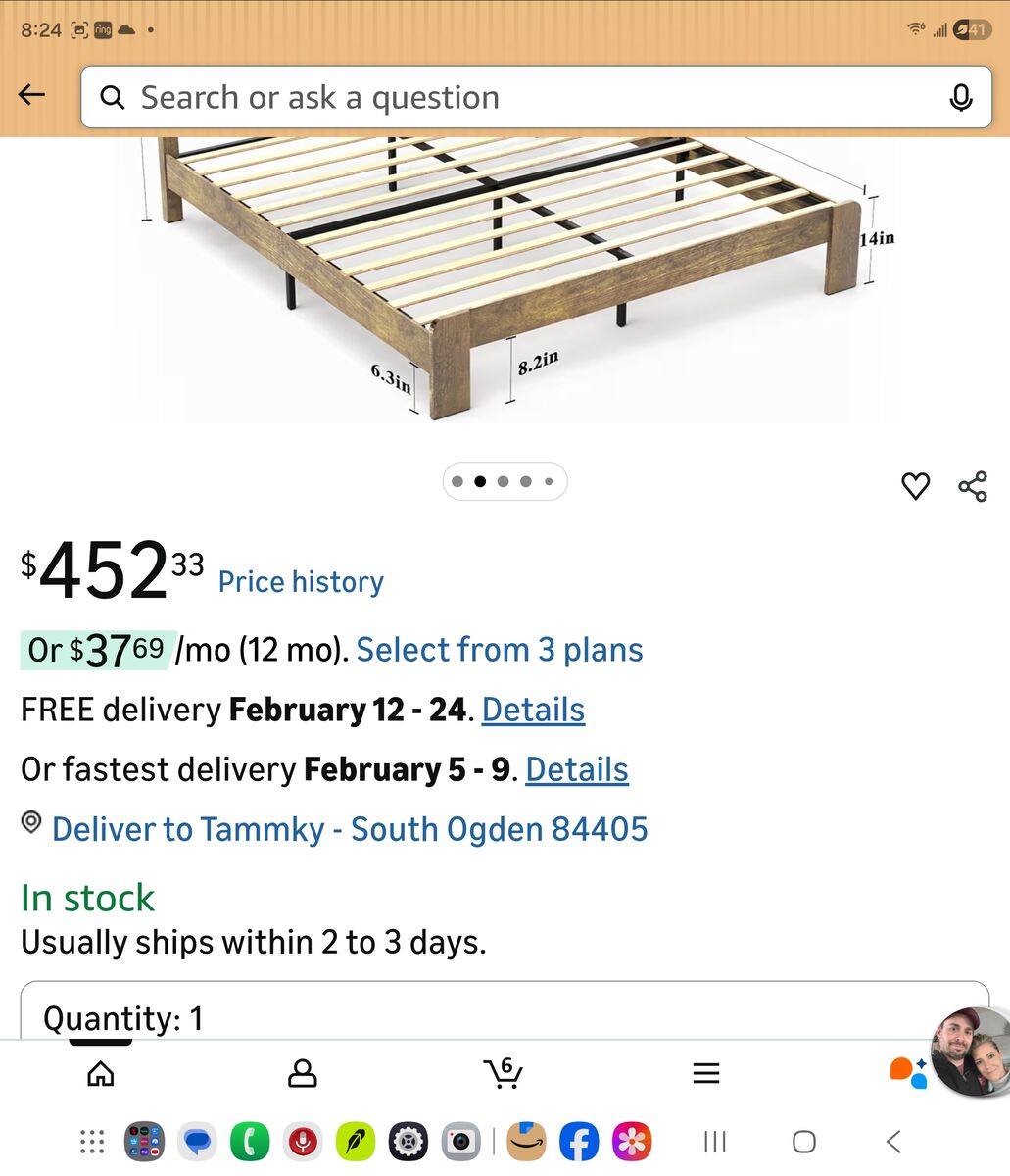1010x1176 pixels.
Task: Tap the image carousel dot indicator
Action: [x=505, y=481]
